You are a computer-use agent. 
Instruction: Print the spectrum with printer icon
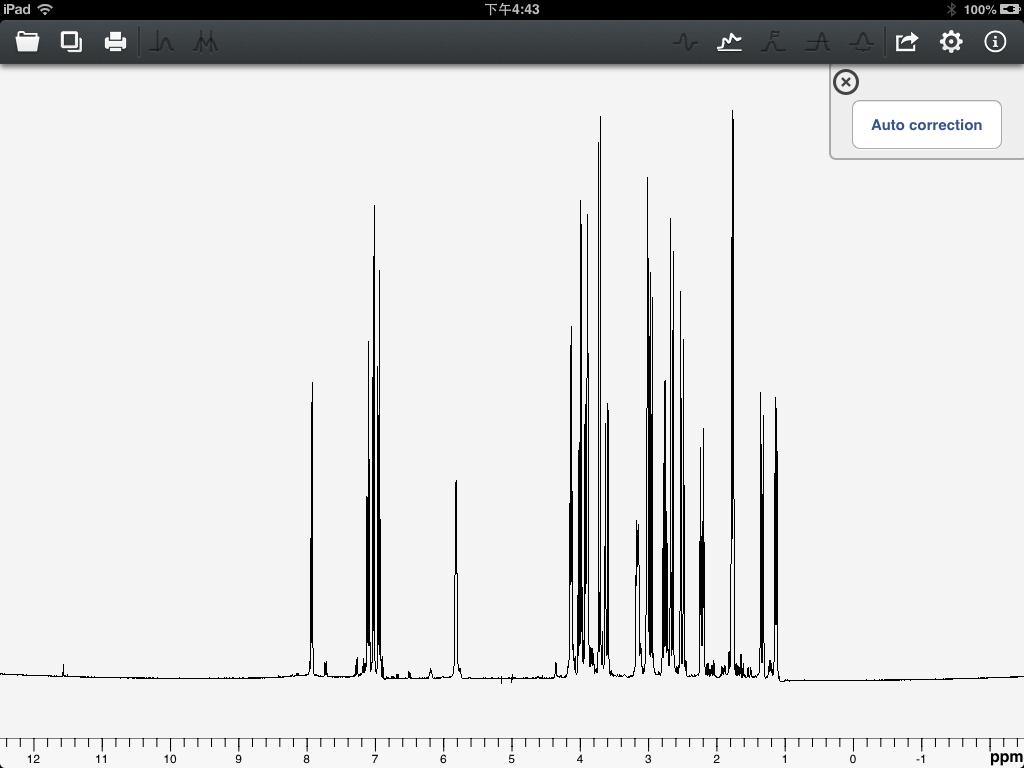tap(116, 42)
